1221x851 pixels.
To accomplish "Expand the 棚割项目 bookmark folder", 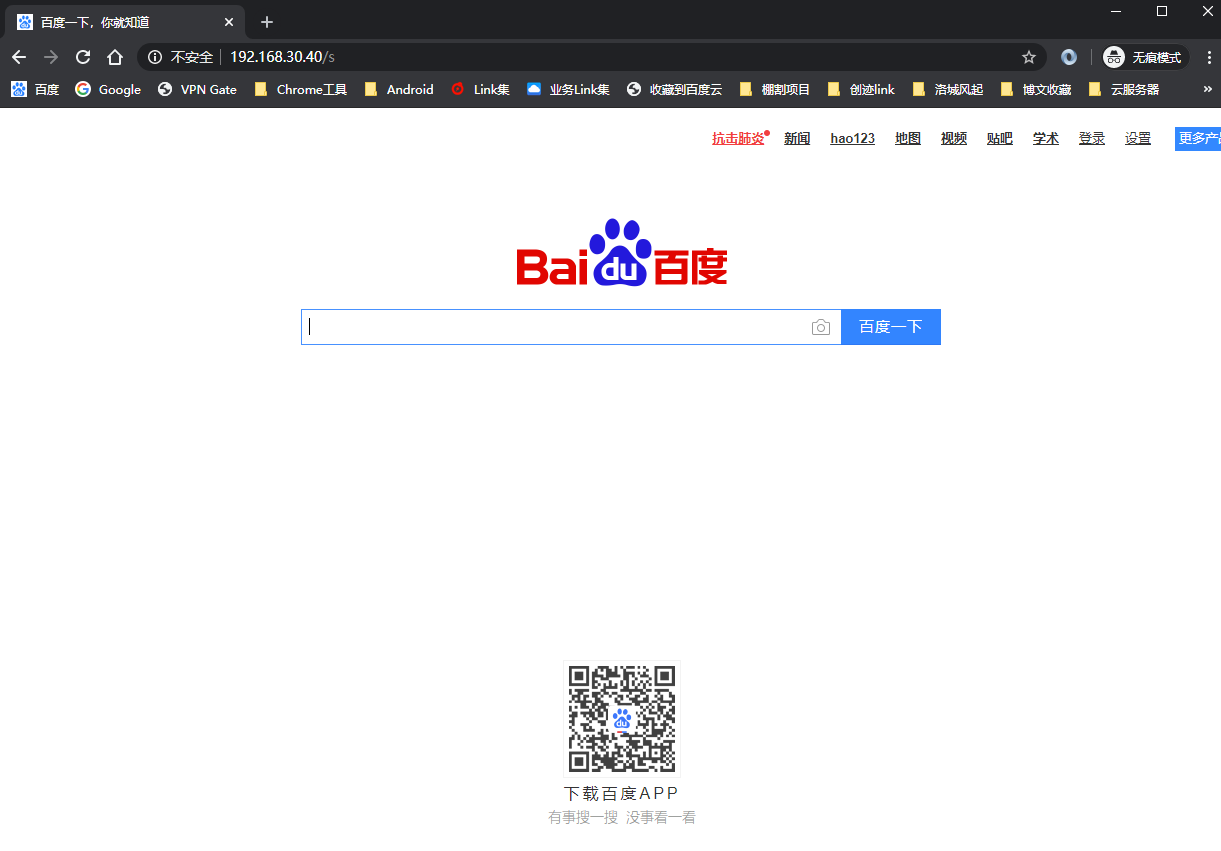I will 775,89.
